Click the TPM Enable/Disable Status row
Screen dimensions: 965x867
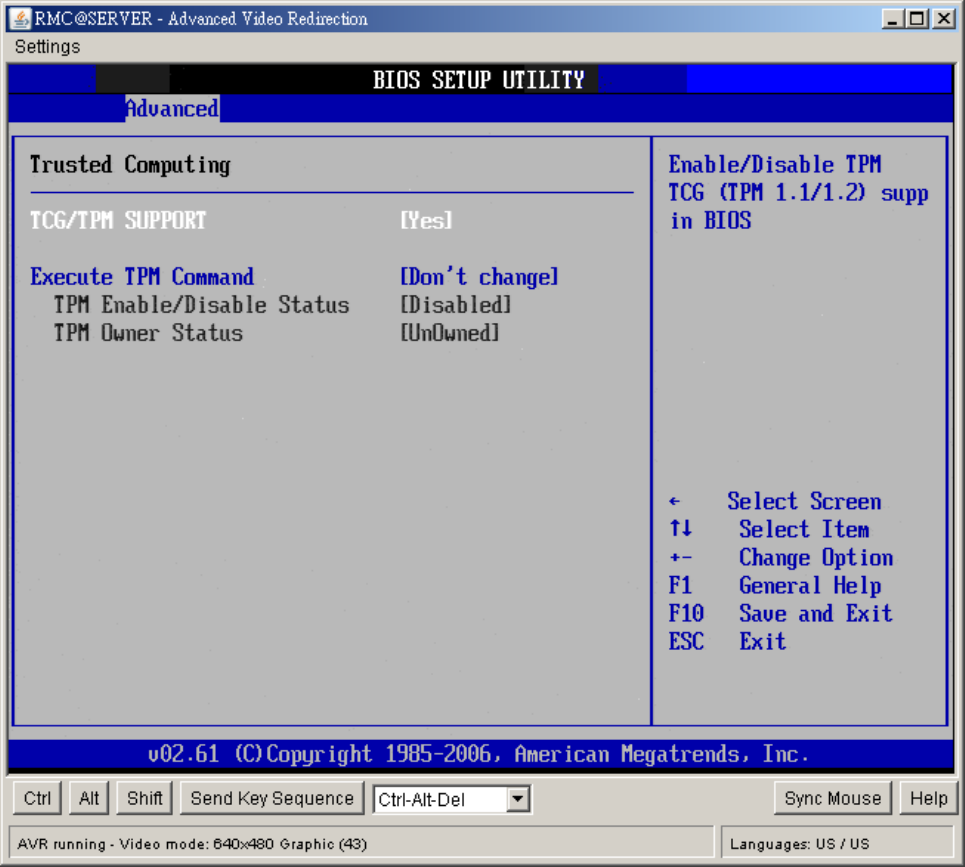point(201,305)
